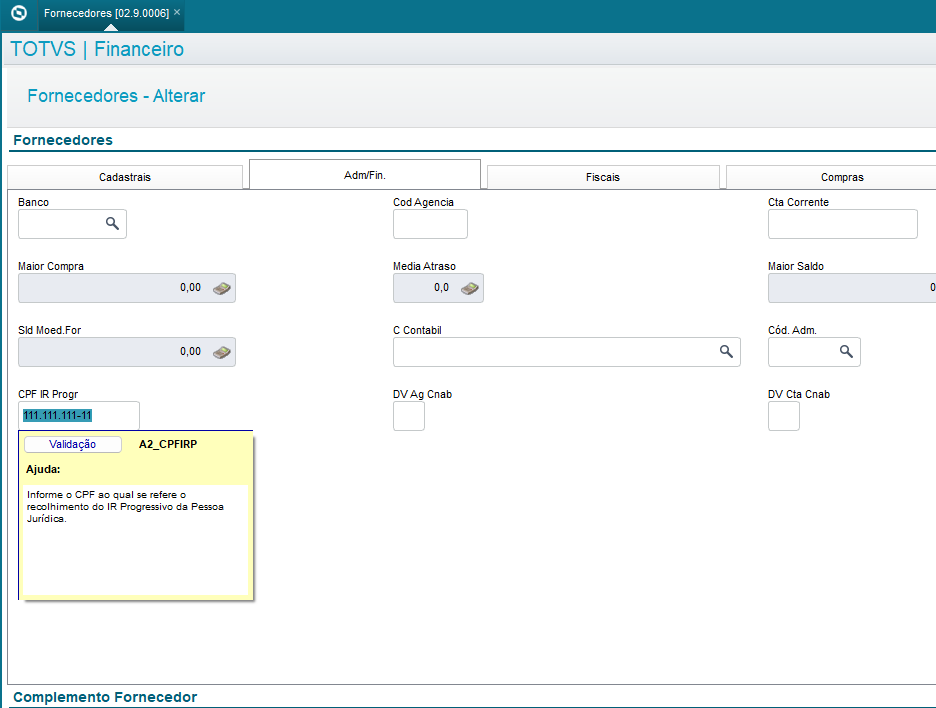Switch to the Fiscais tab
Image resolution: width=936 pixels, height=708 pixels.
[603, 177]
